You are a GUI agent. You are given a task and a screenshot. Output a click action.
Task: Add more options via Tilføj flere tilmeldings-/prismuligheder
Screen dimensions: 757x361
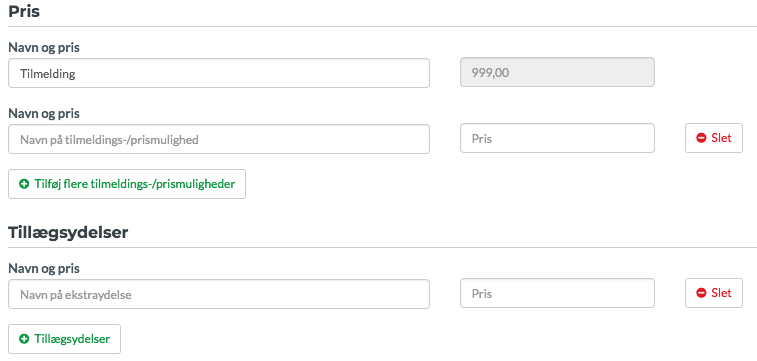tap(127, 184)
